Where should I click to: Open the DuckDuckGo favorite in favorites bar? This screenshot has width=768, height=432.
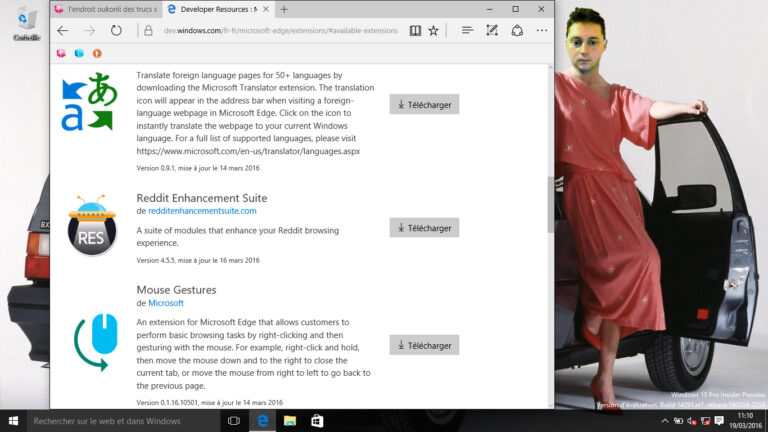click(x=97, y=53)
